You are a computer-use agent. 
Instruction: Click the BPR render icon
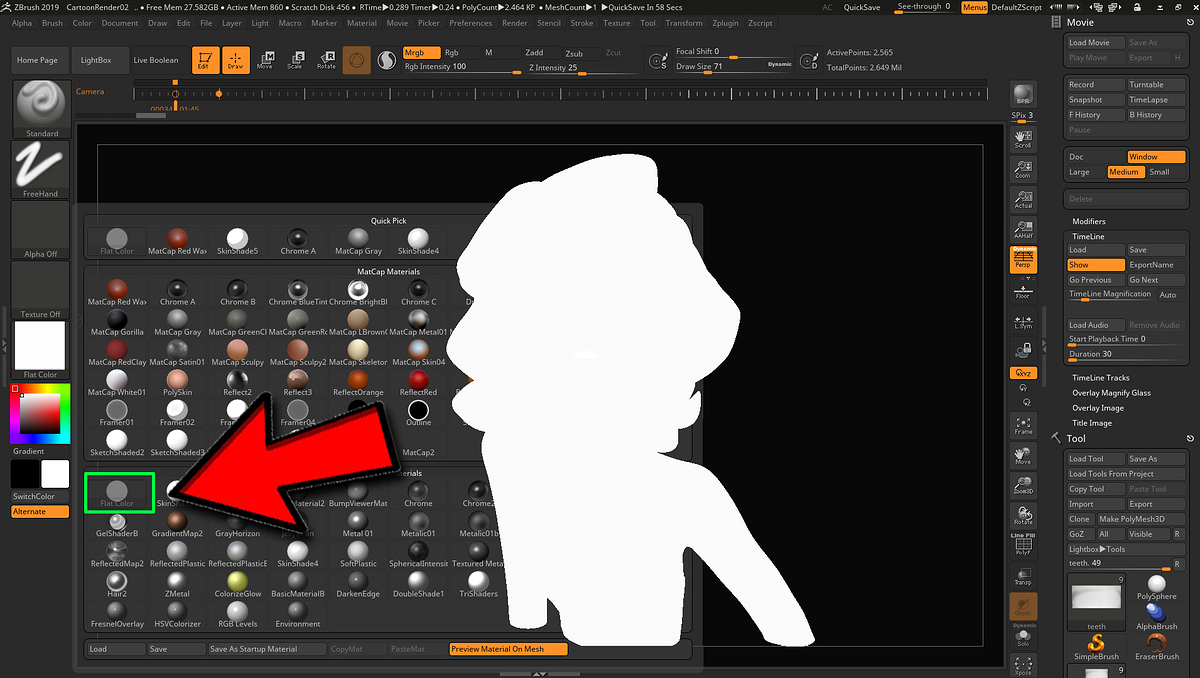[x=1022, y=95]
